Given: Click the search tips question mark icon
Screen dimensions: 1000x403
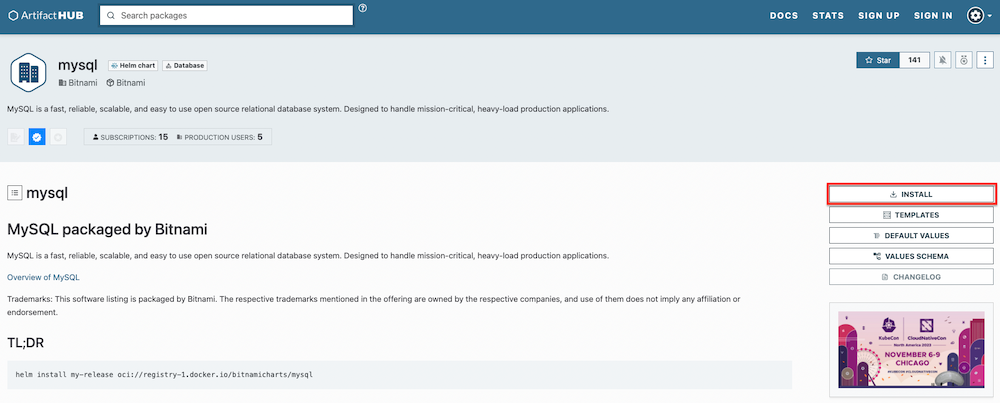Looking at the screenshot, I should (x=363, y=8).
